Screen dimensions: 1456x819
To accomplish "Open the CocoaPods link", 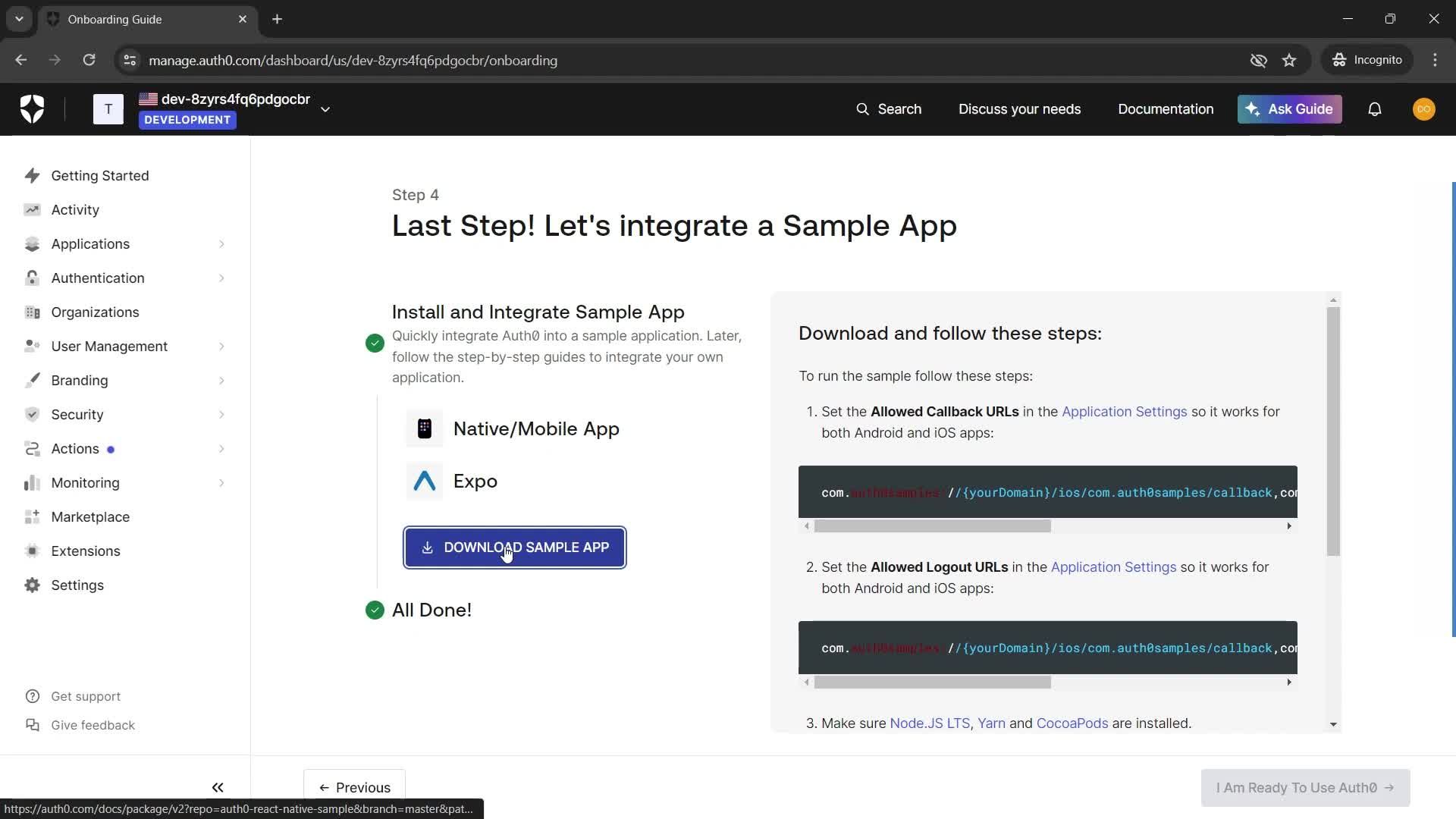I will click(x=1072, y=723).
